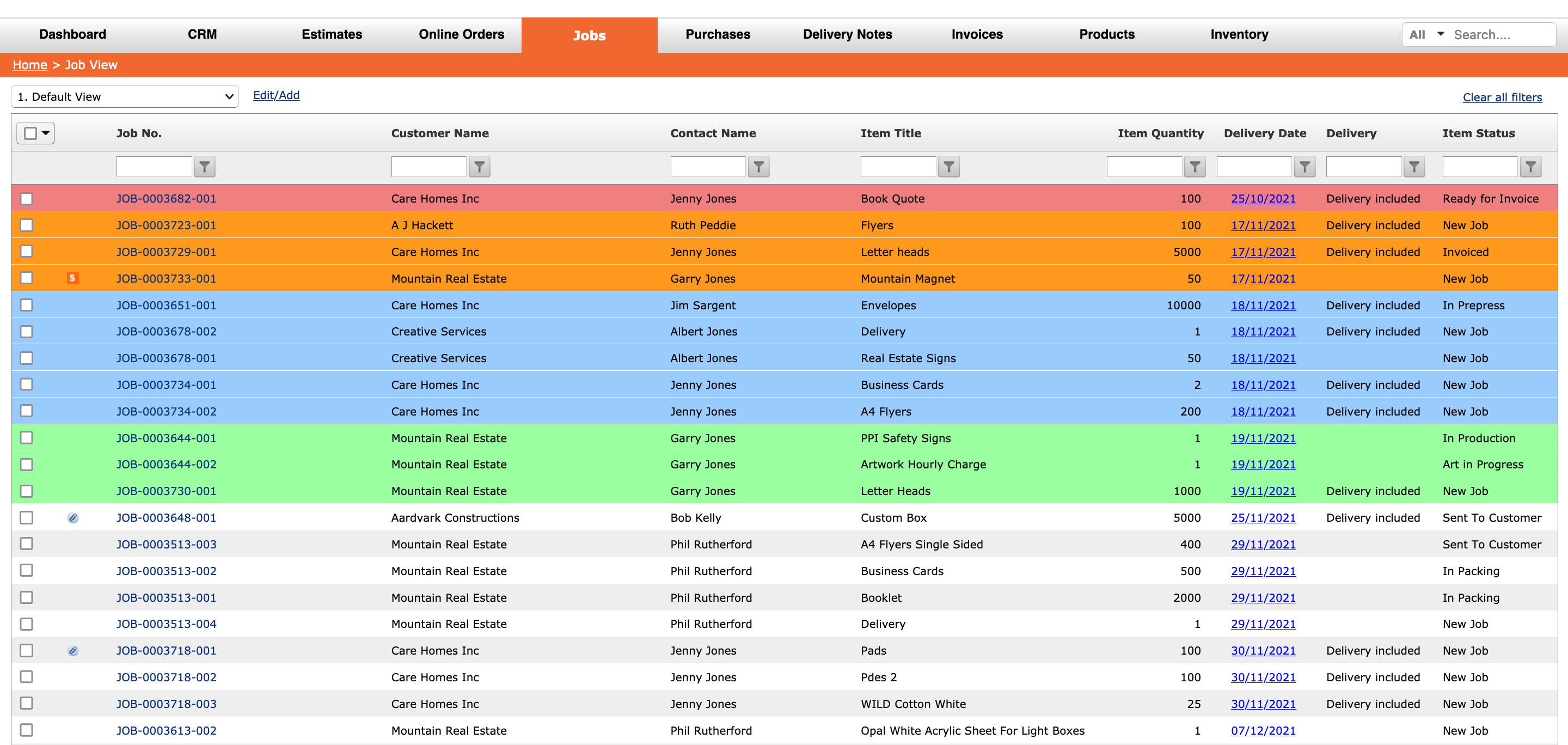Open the Delivery Notes tab
Viewport: 1568px width, 745px height.
pyautogui.click(x=847, y=35)
